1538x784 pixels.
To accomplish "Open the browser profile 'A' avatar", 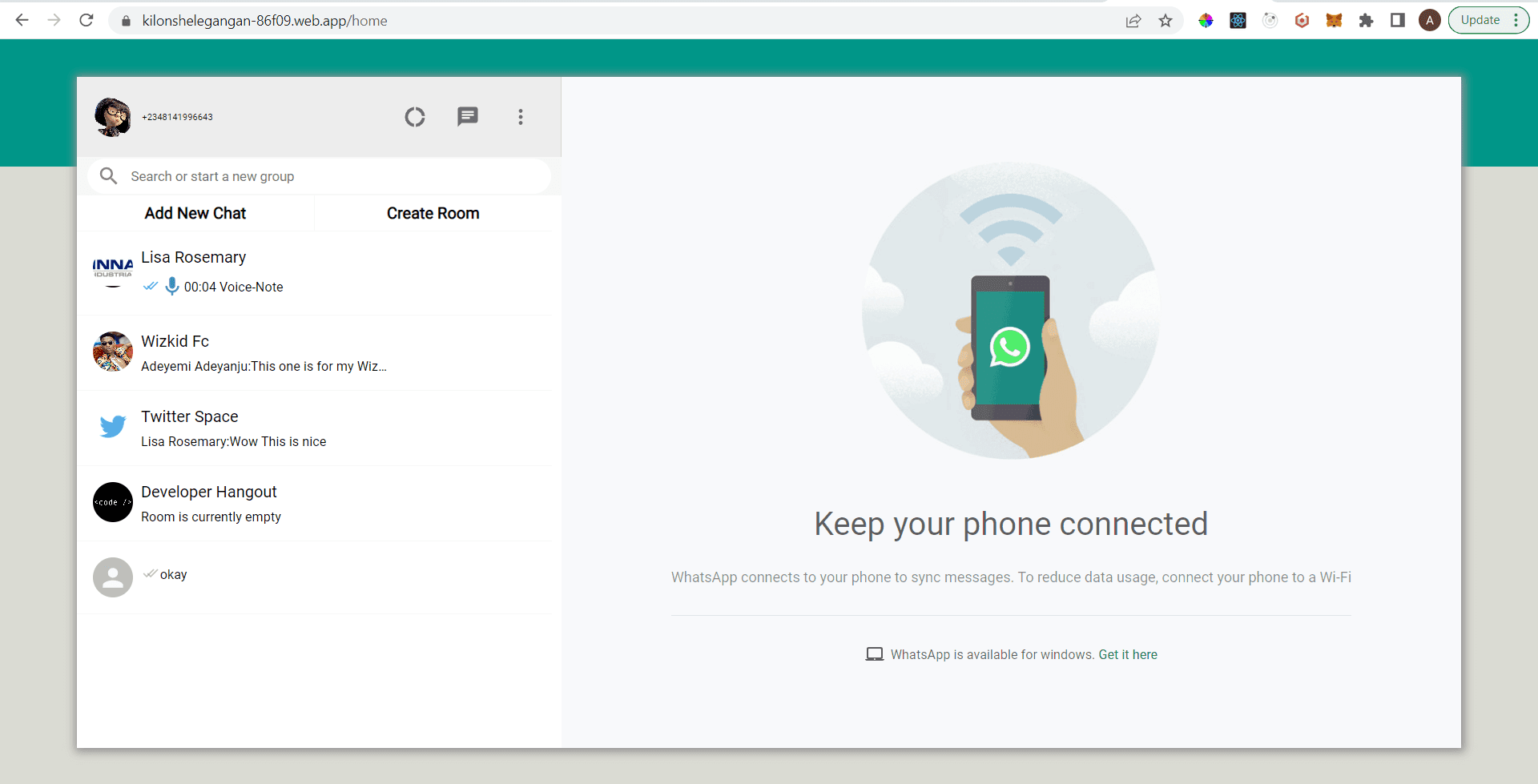I will (x=1430, y=21).
